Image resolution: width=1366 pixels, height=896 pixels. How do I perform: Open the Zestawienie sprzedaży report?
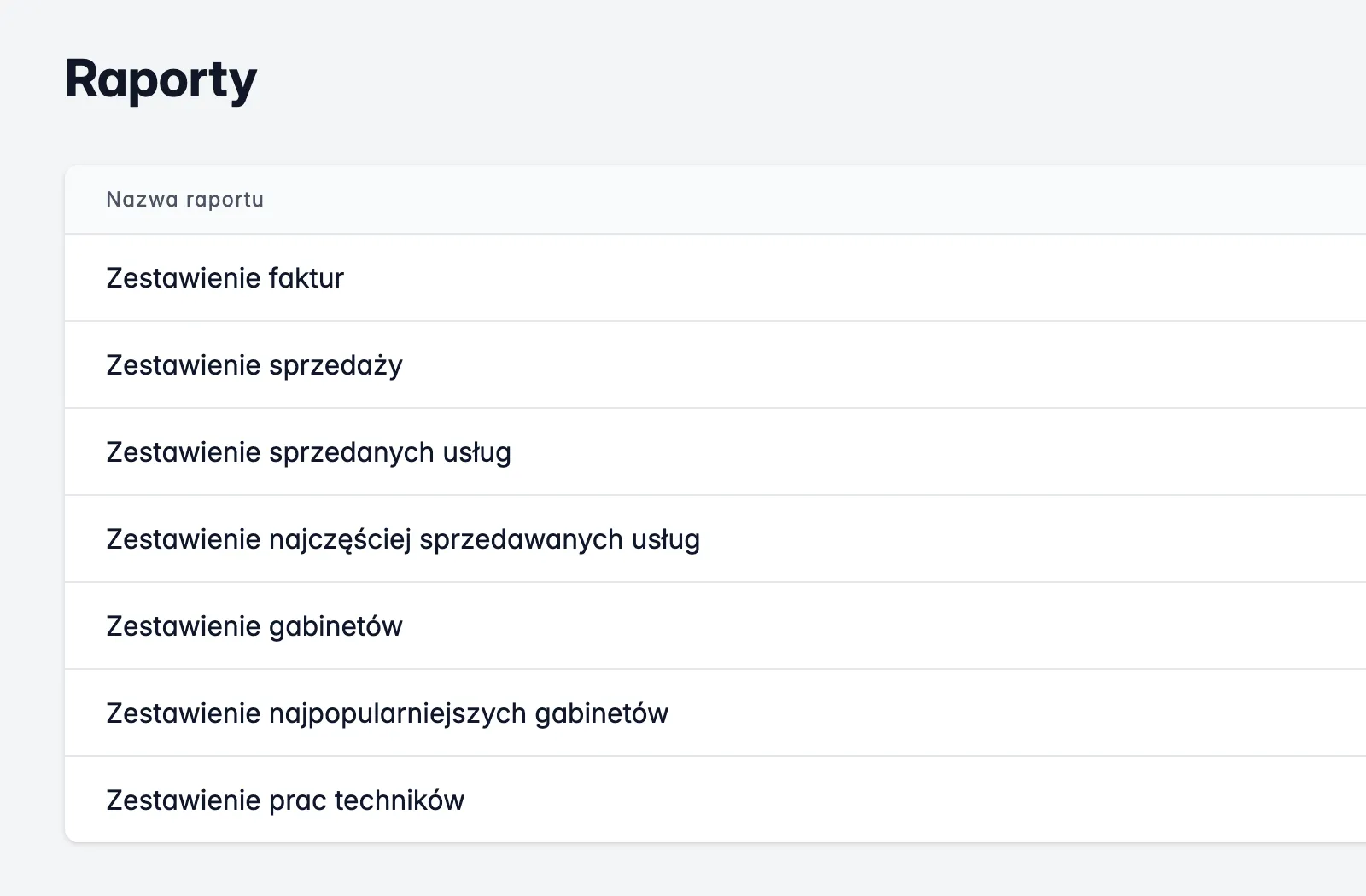point(254,365)
